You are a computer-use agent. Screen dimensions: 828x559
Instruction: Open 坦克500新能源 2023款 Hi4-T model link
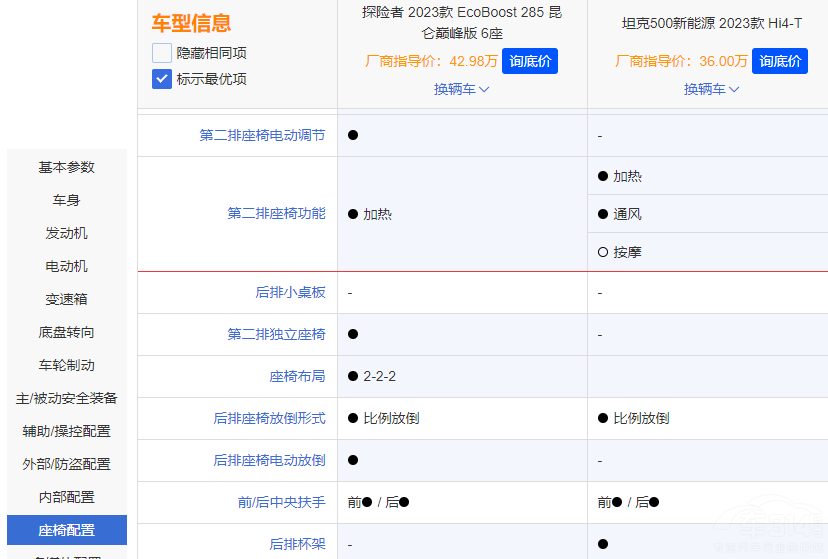711,23
